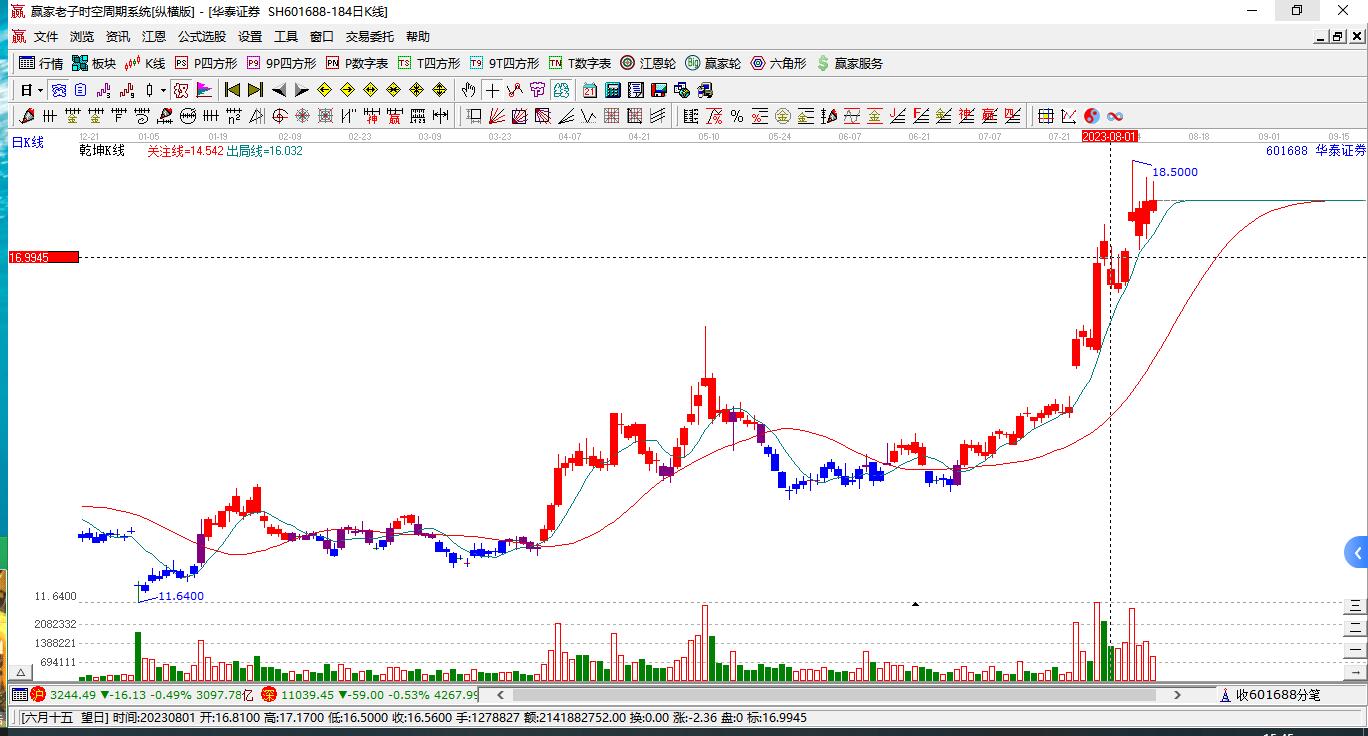Click the 乾坤K线 indicator label
The width and height of the screenshot is (1368, 736).
102,151
